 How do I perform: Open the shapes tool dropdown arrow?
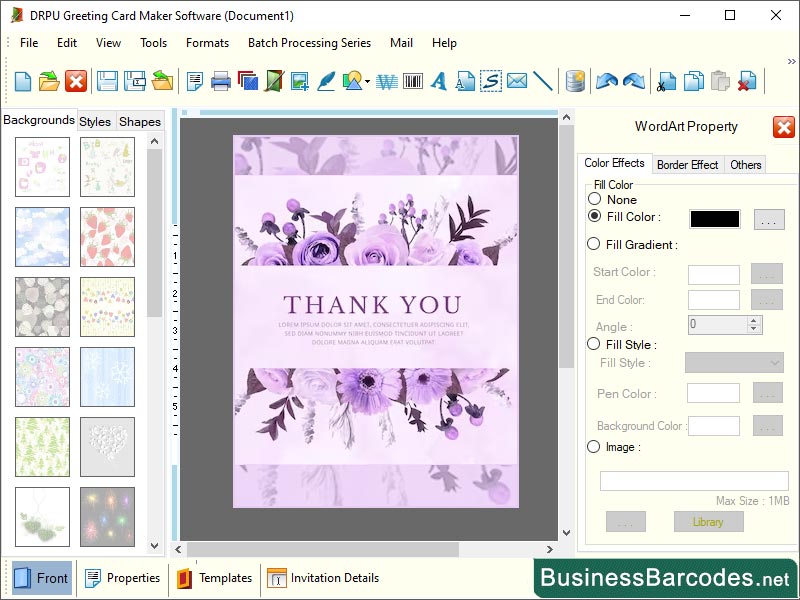pos(366,81)
